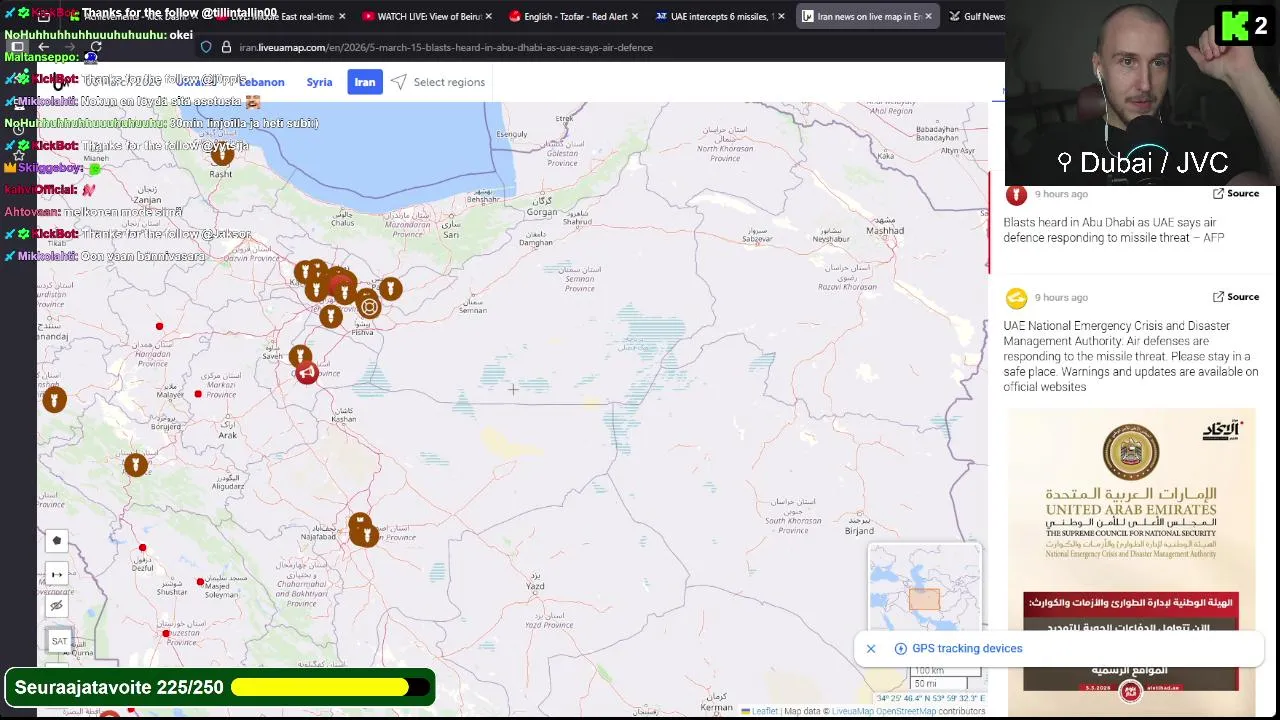Close the English Tzofar Red Alert tab
1280x720 pixels.
coord(635,16)
